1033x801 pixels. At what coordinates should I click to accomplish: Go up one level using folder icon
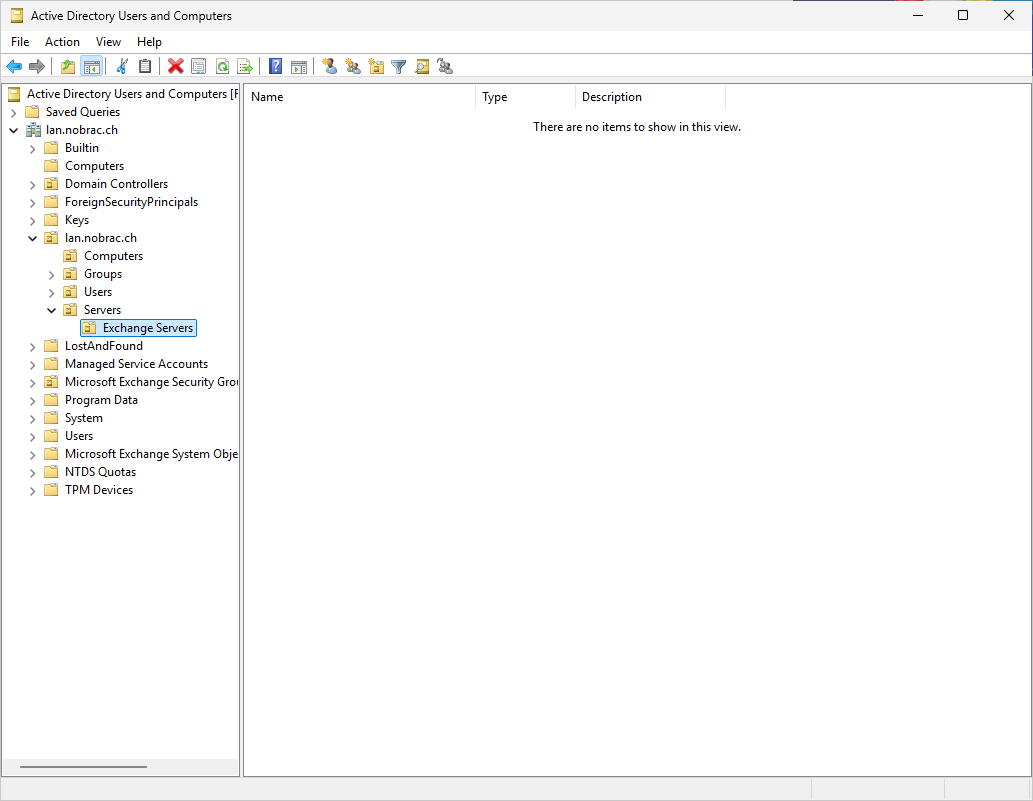[68, 67]
